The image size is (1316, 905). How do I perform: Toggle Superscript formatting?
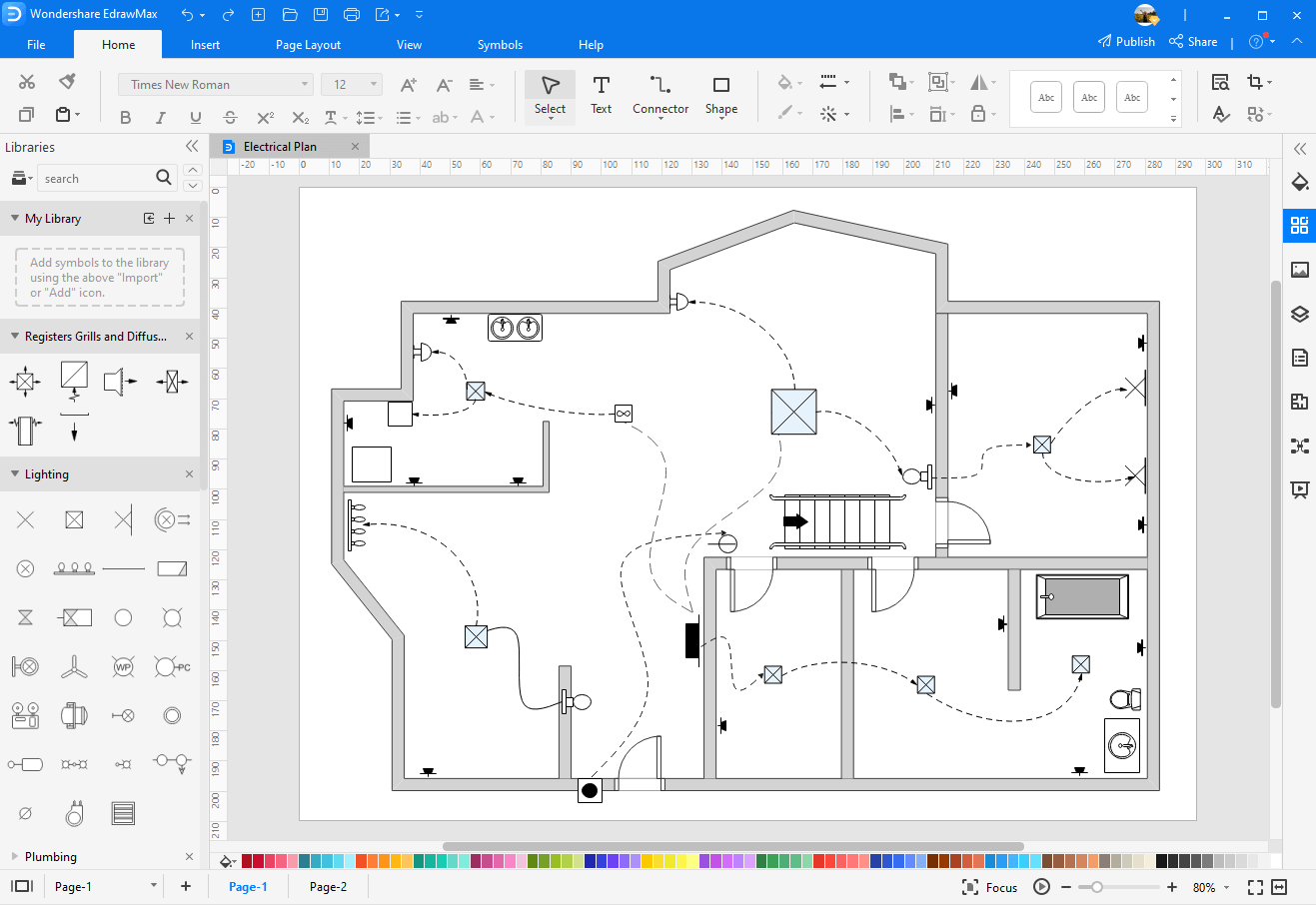265,117
